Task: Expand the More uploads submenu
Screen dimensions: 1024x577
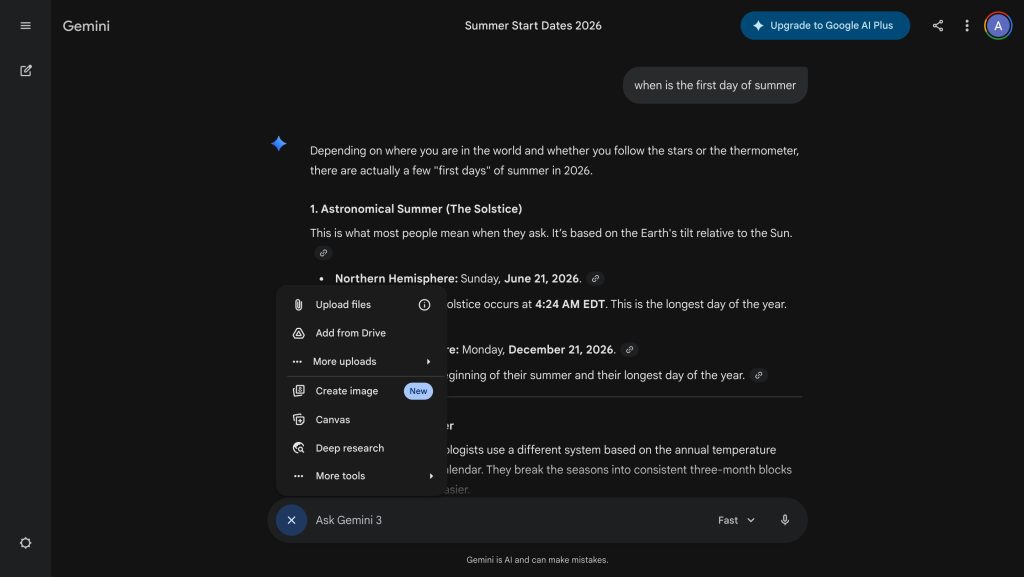Action: click(x=361, y=362)
